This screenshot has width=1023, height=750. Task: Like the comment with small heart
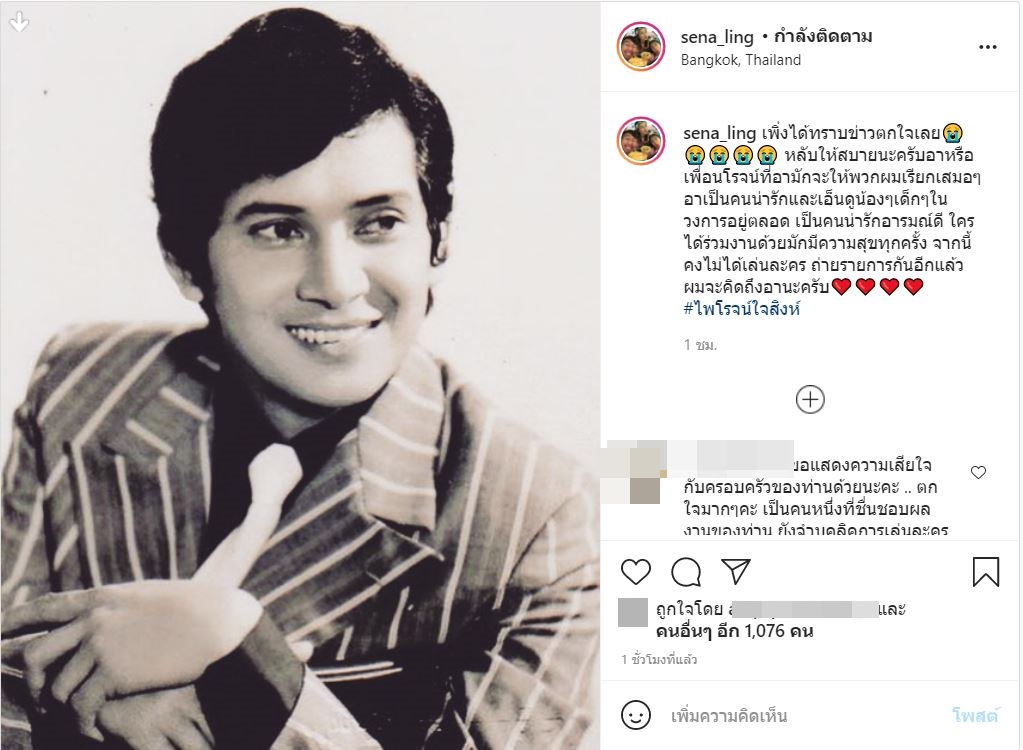pos(978,472)
